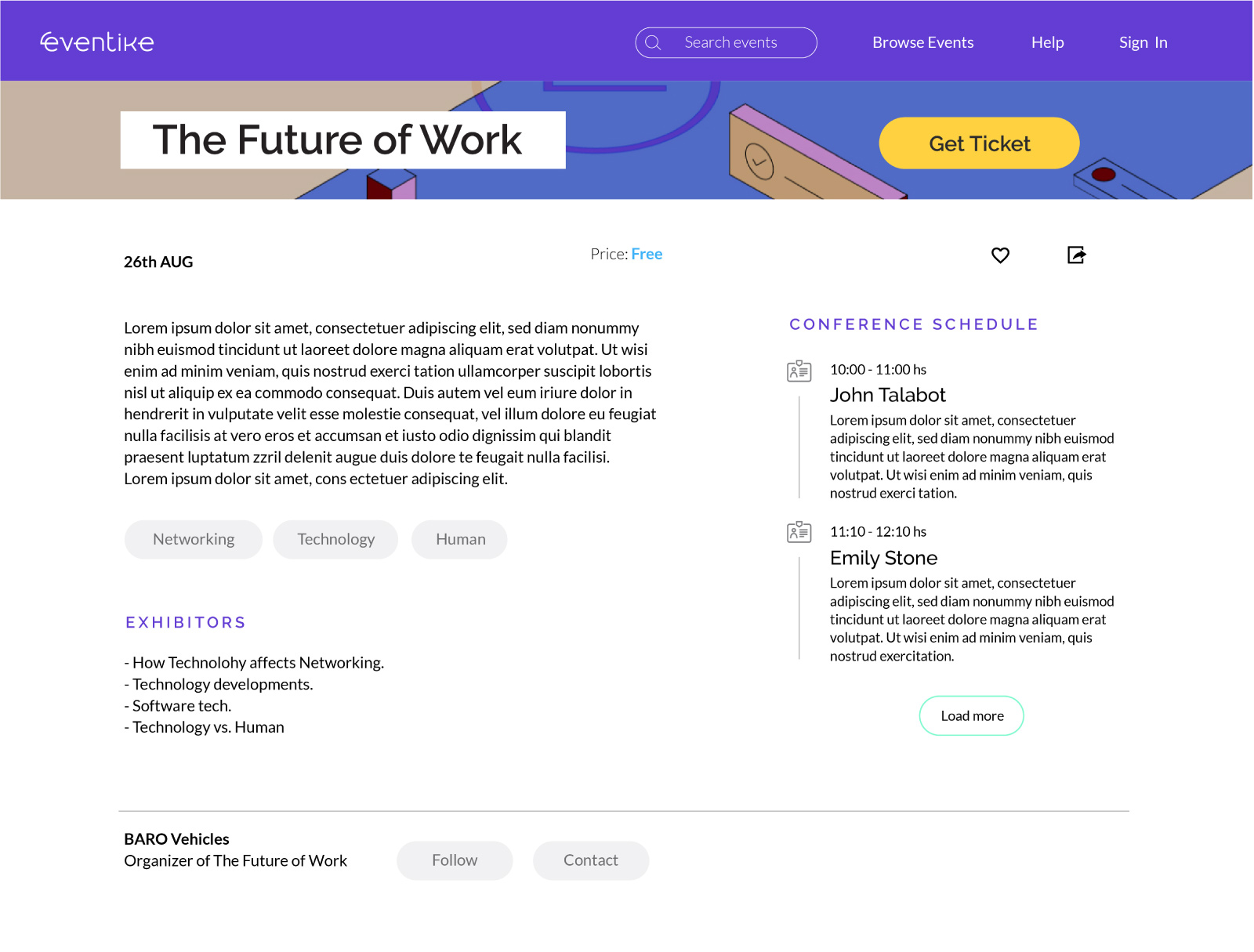Click the eventike logo
Image resolution: width=1254 pixels, height=952 pixels.
(x=97, y=42)
